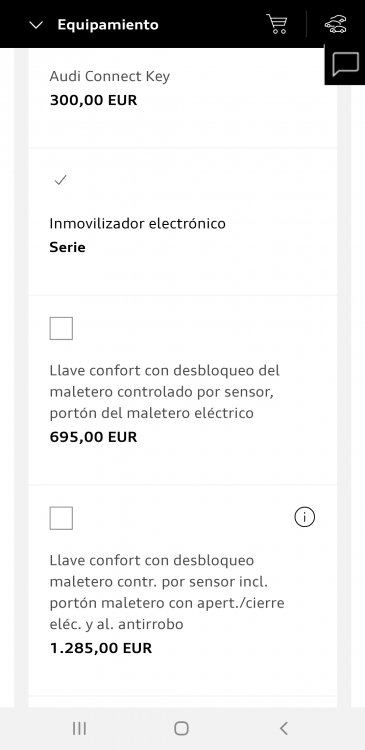Open the chat message icon
Image resolution: width=365 pixels, height=750 pixels.
pyautogui.click(x=345, y=65)
